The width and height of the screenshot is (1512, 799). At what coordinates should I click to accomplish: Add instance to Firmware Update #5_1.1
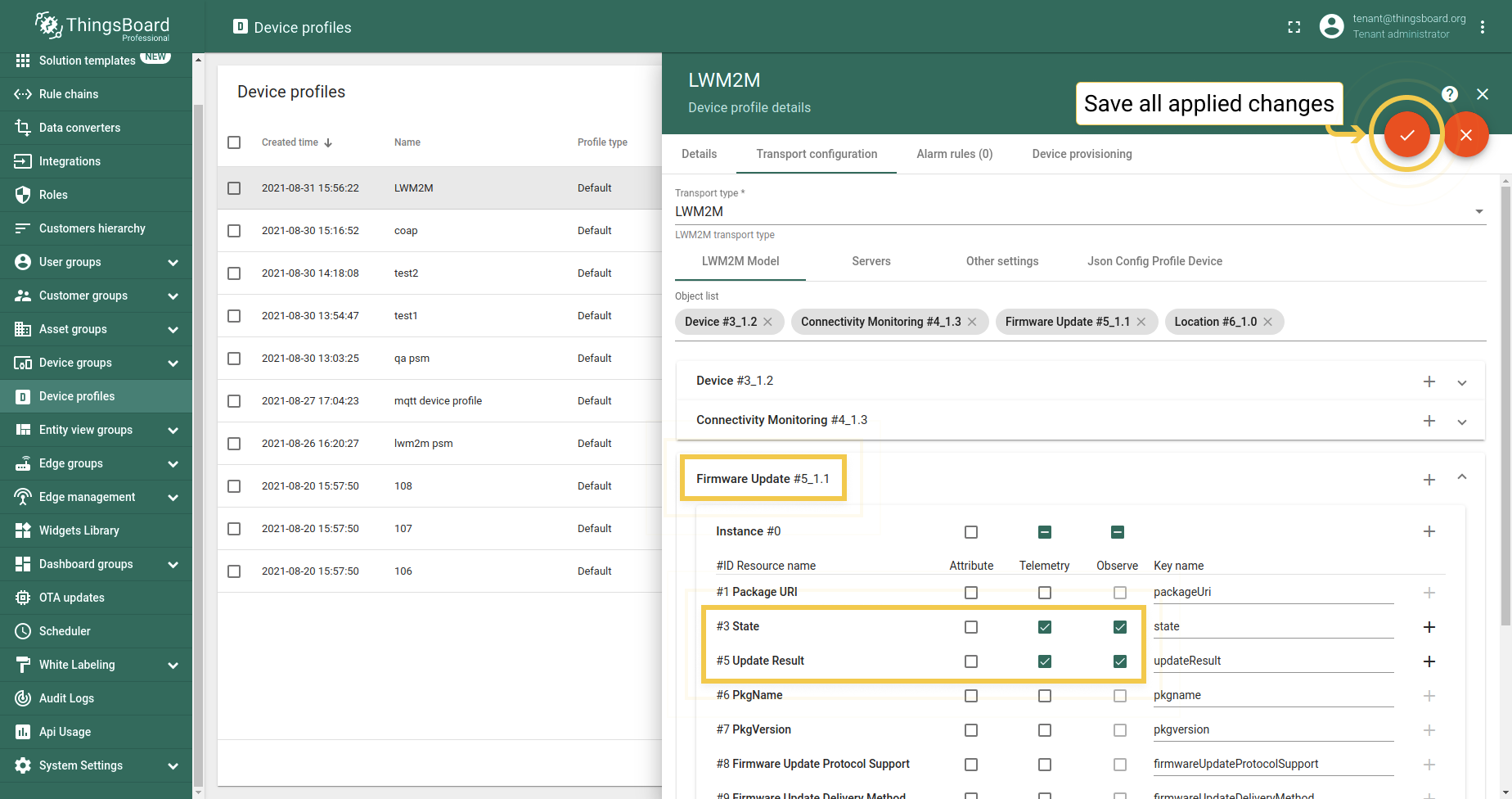tap(1429, 480)
